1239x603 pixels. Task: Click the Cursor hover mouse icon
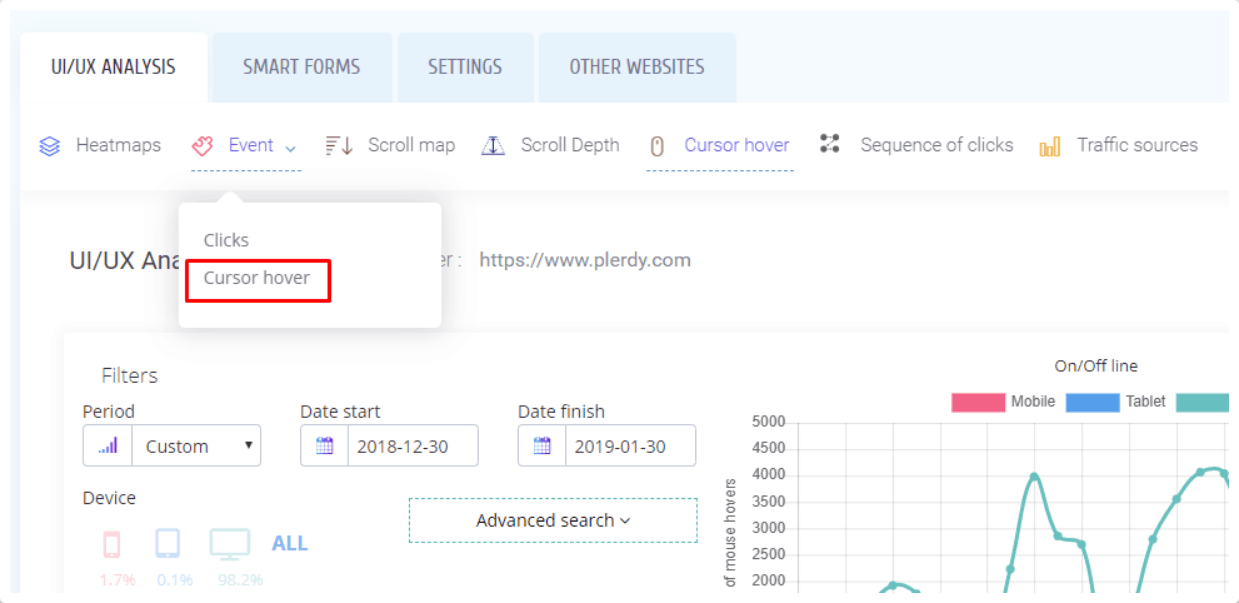tap(657, 146)
